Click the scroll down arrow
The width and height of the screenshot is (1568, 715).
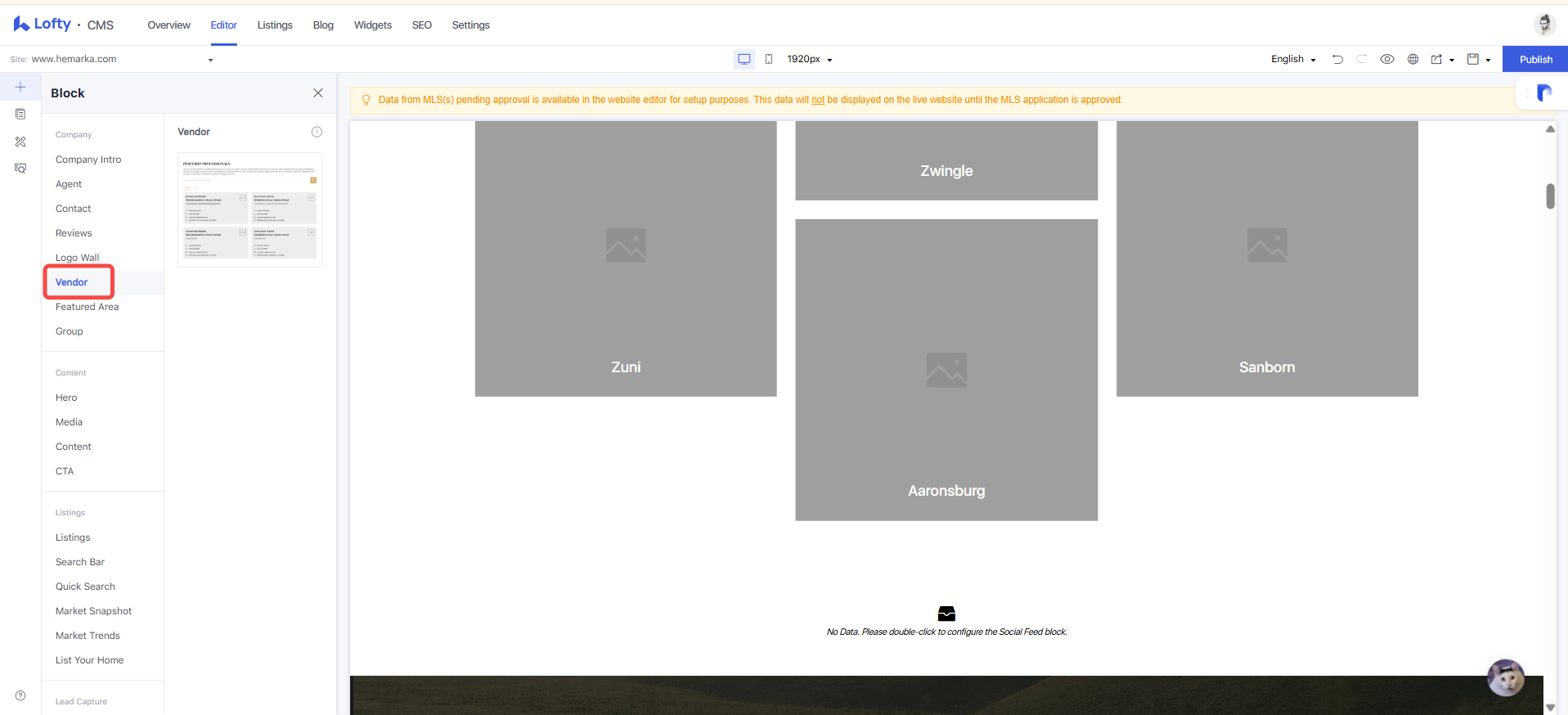click(x=1550, y=708)
